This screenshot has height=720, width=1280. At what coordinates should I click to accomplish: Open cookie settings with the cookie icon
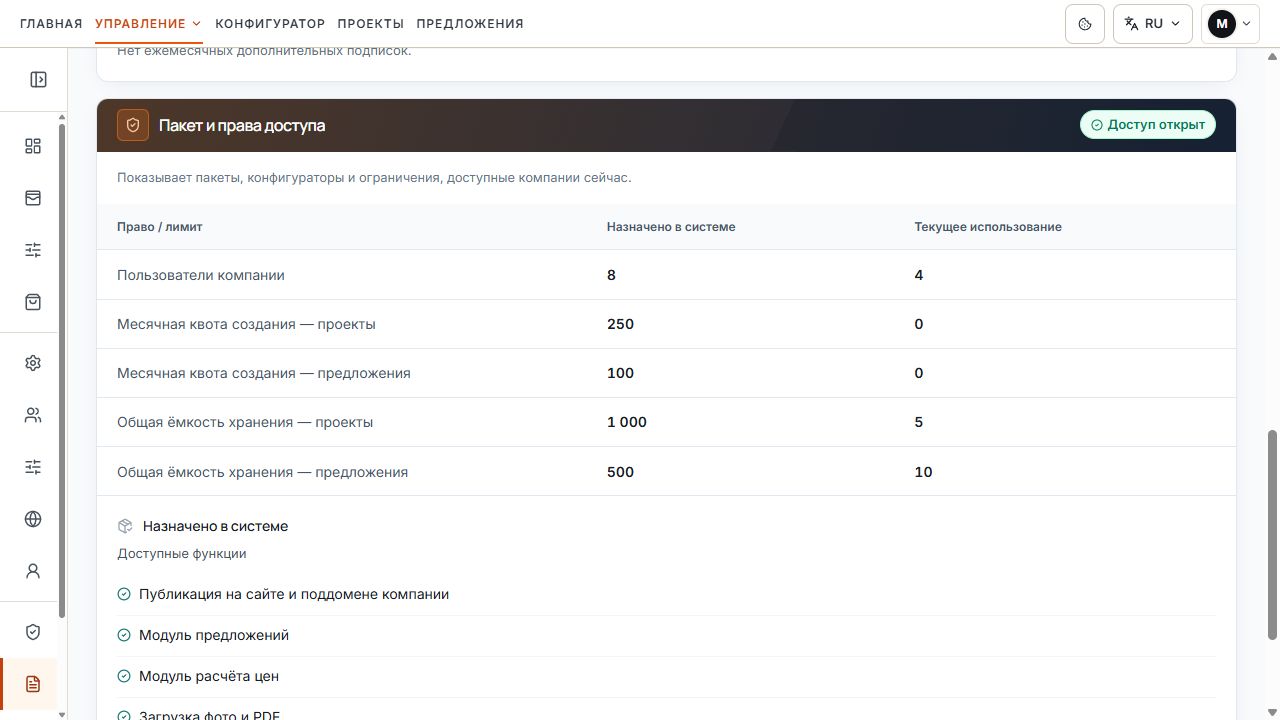point(1085,24)
